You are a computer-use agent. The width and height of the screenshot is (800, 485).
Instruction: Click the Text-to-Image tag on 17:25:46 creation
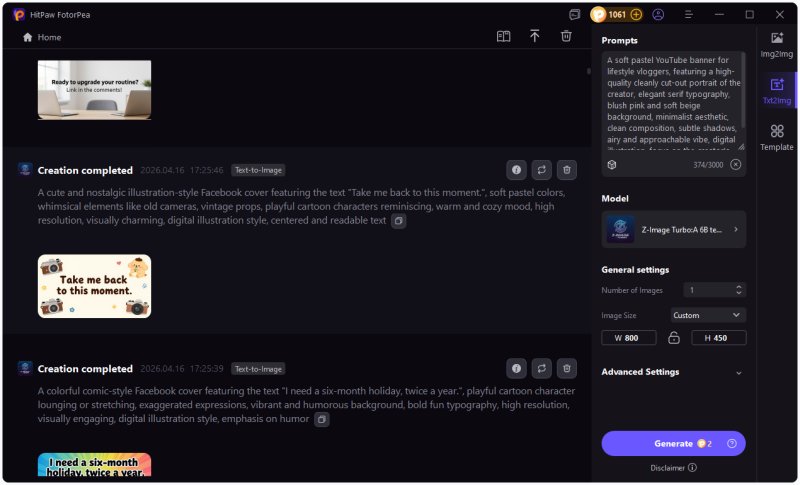click(258, 170)
